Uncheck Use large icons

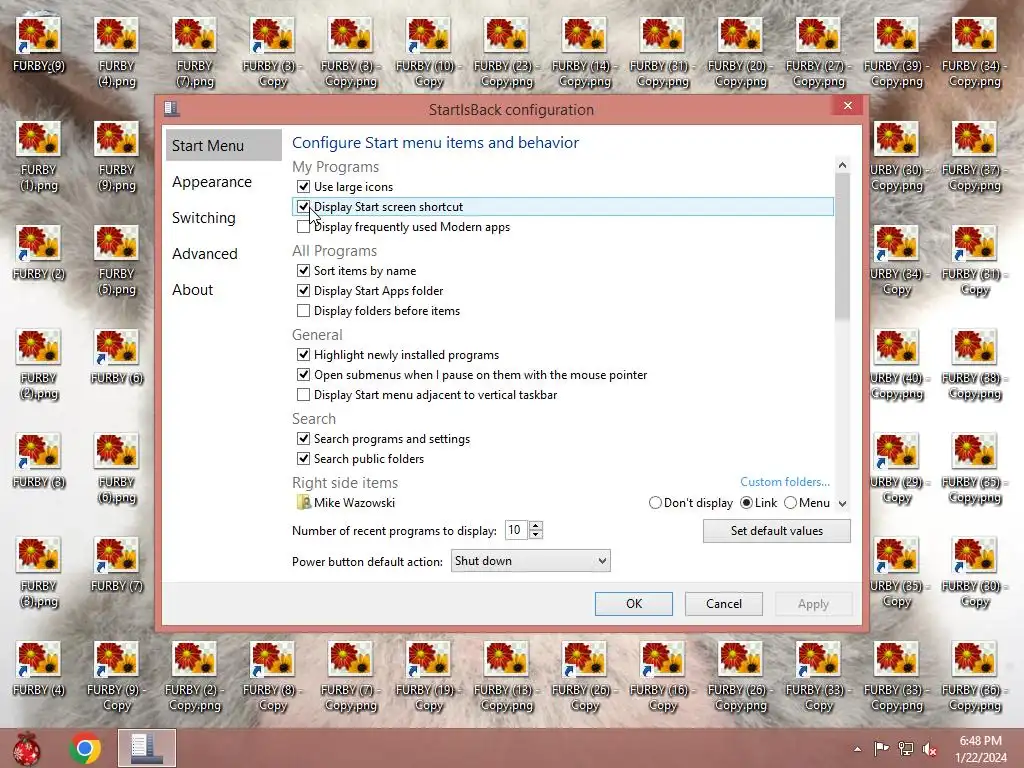coord(303,187)
